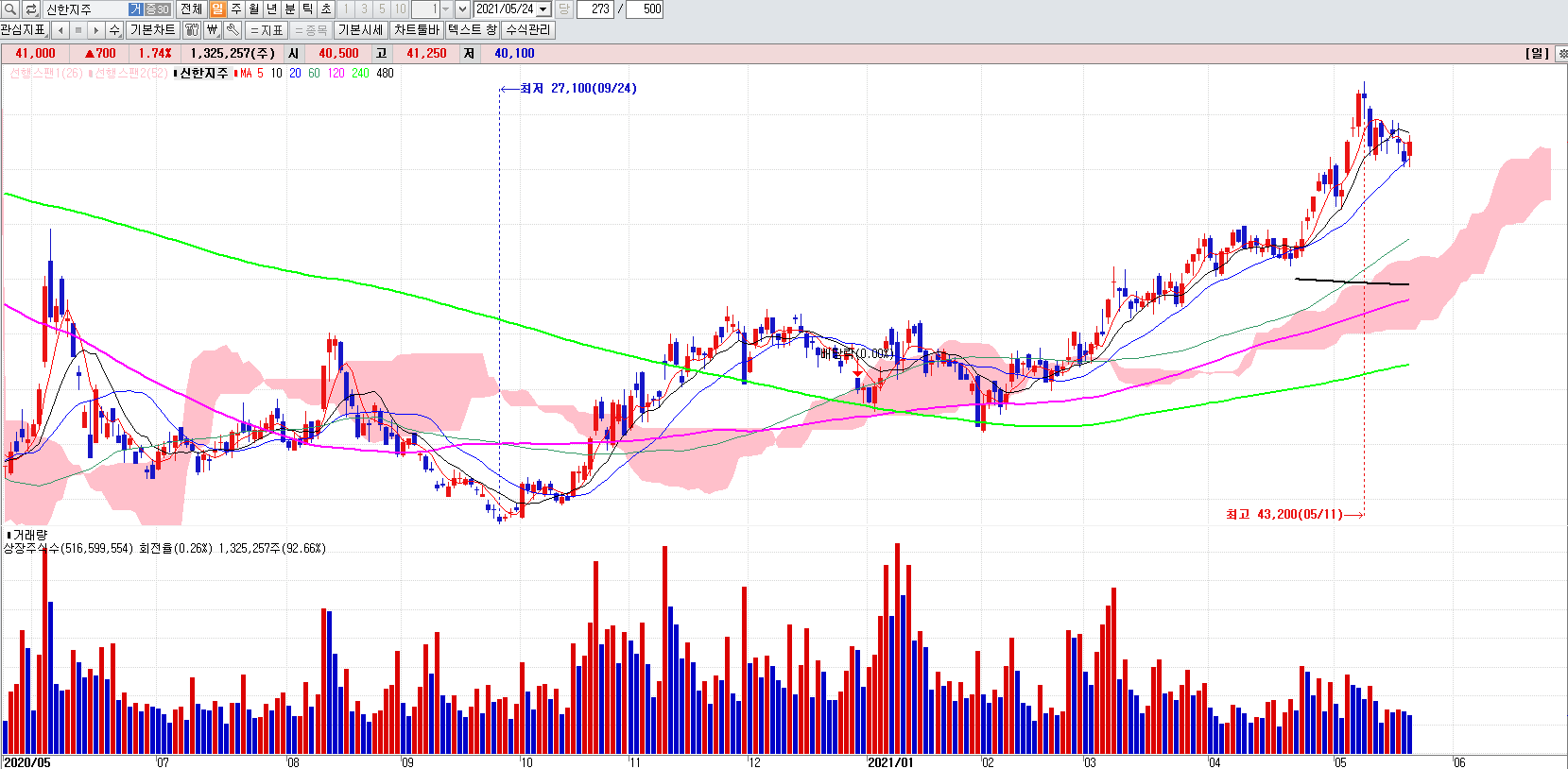Switch chart period to 일 (daily)
The height and width of the screenshot is (769, 1568).
[x=217, y=9]
